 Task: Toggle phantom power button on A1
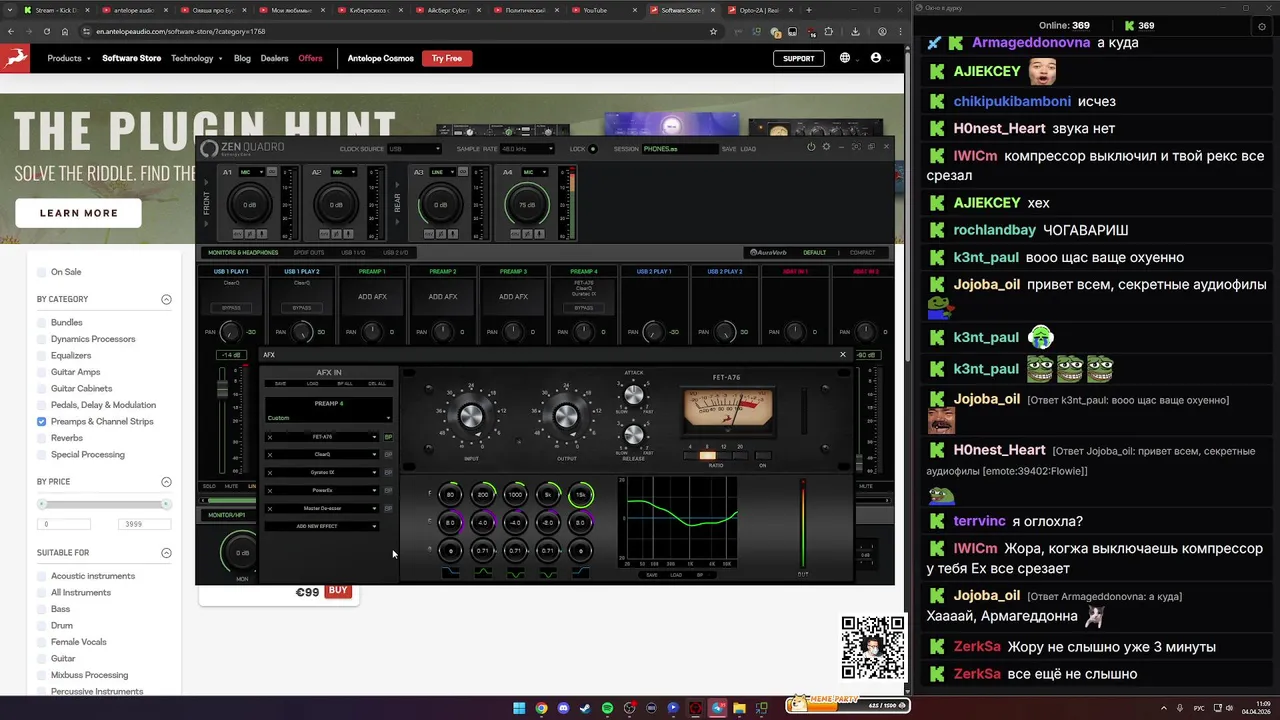pos(238,234)
